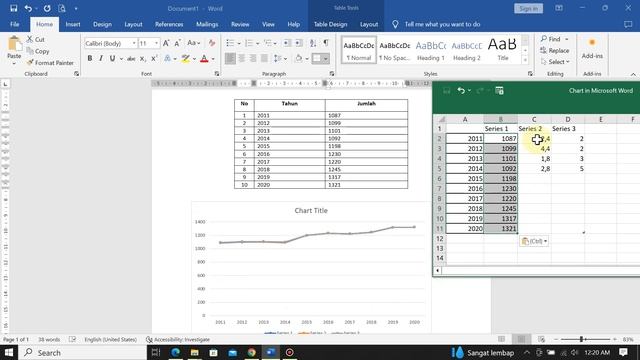Image resolution: width=640 pixels, height=360 pixels.
Task: Click the Chart Title text in the chart
Action: click(311, 211)
